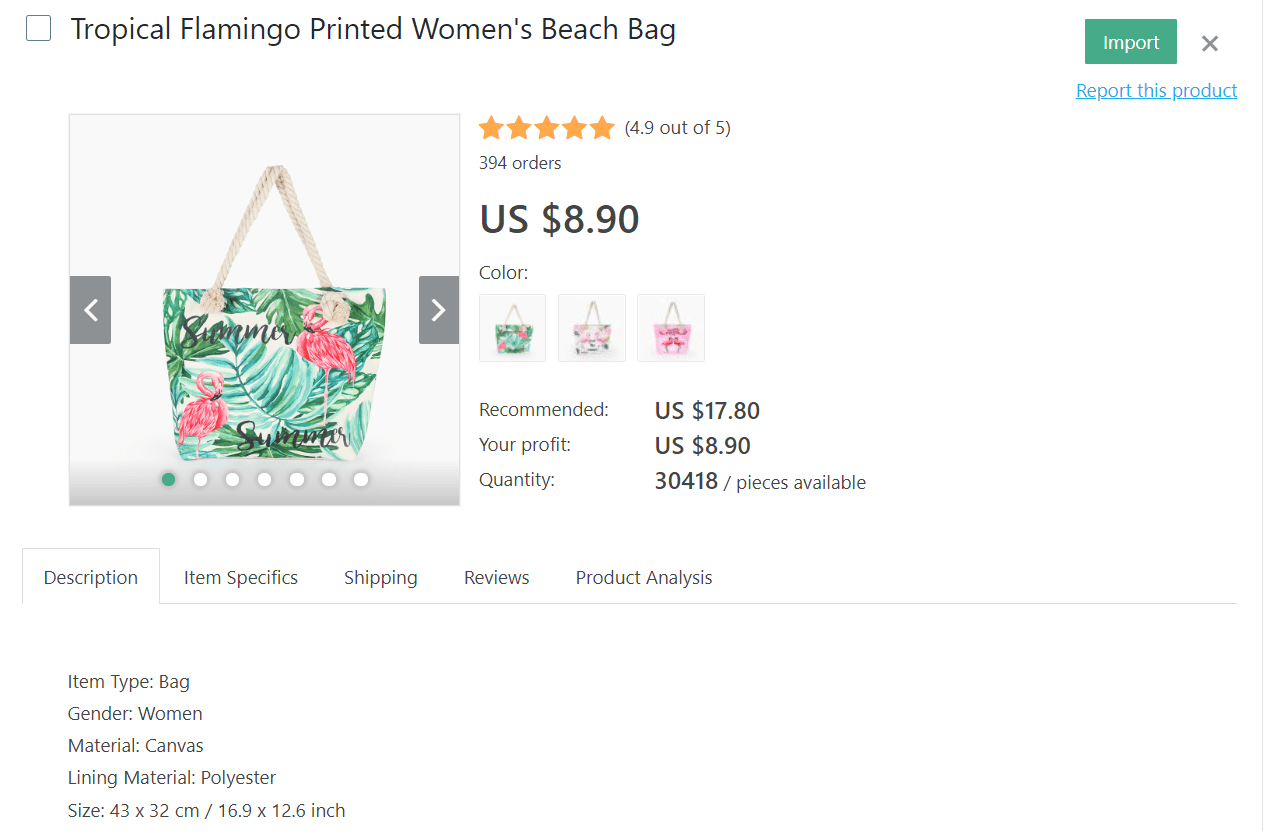
Task: Open the Product Analysis tab
Action: 643,577
